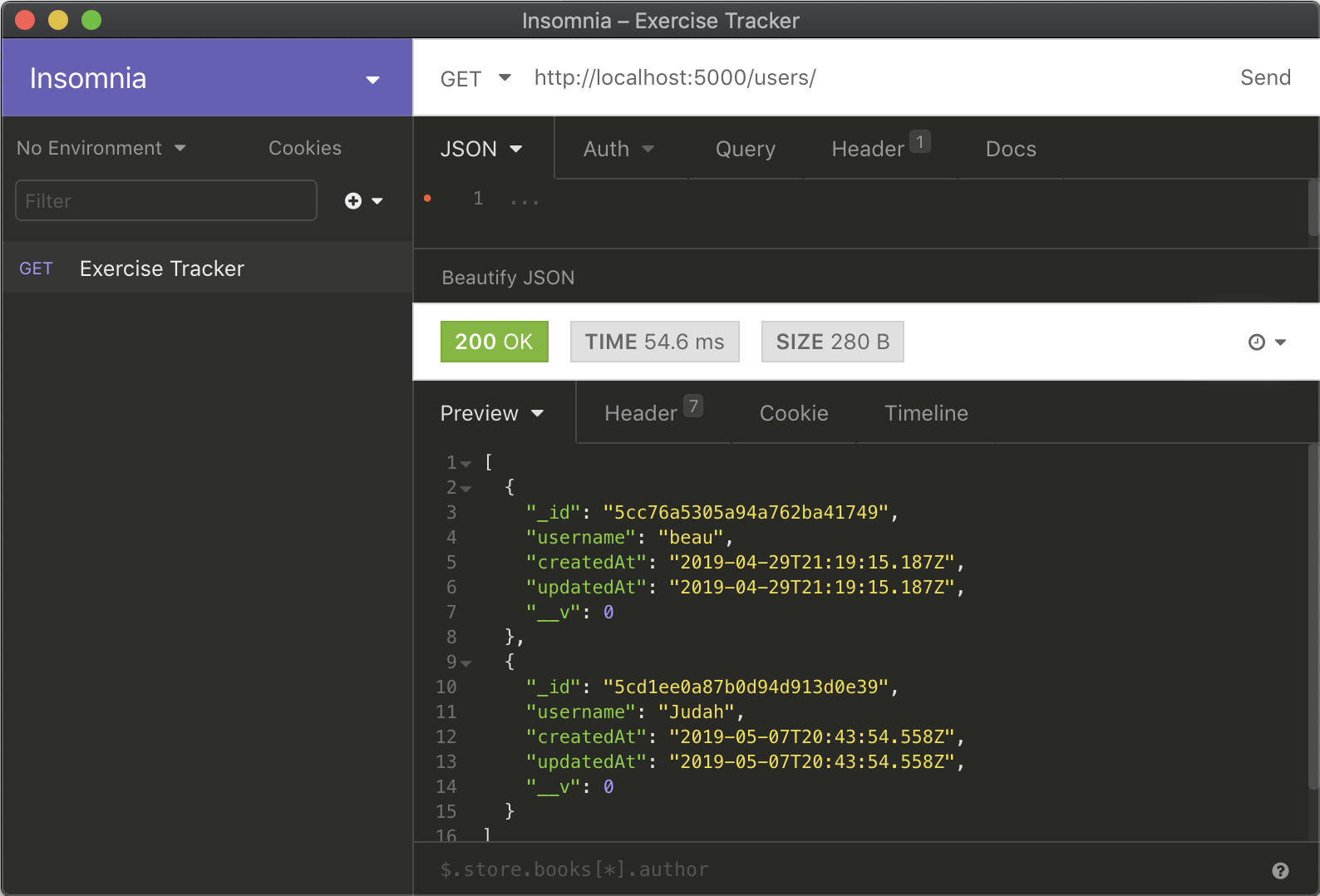The width and height of the screenshot is (1320, 896).
Task: Open the Auth tab dropdown
Action: 618,149
